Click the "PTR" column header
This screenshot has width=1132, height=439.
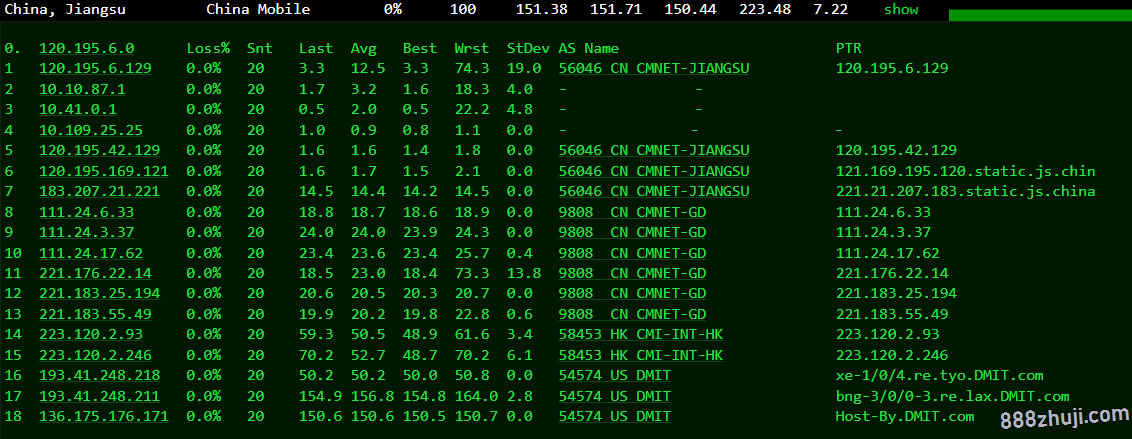point(849,48)
